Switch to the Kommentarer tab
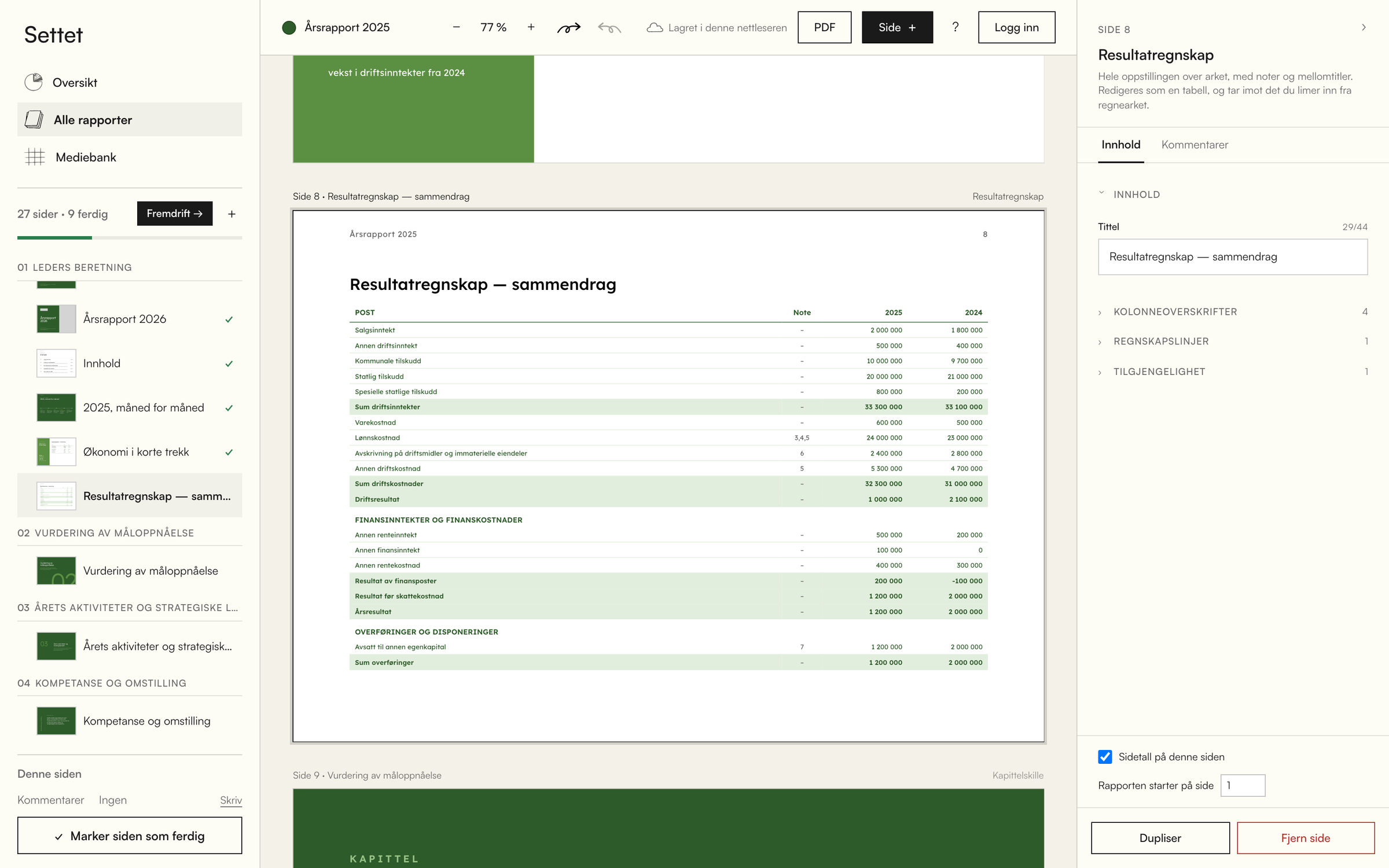The image size is (1389, 868). 1195,145
